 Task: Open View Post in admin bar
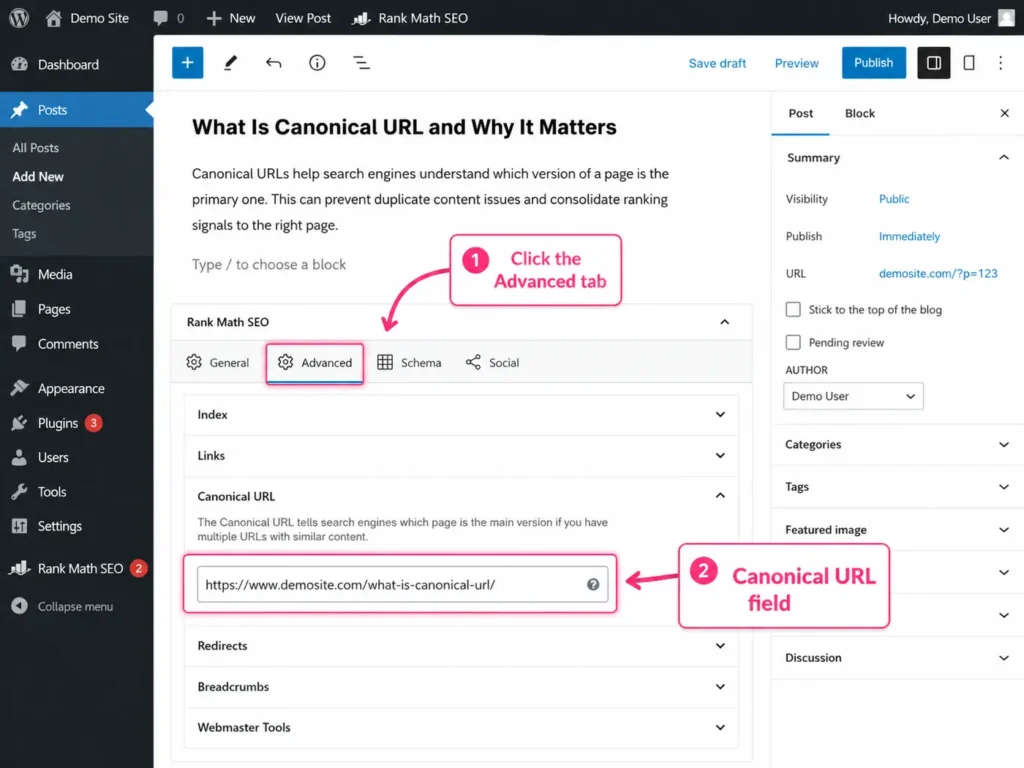point(303,18)
